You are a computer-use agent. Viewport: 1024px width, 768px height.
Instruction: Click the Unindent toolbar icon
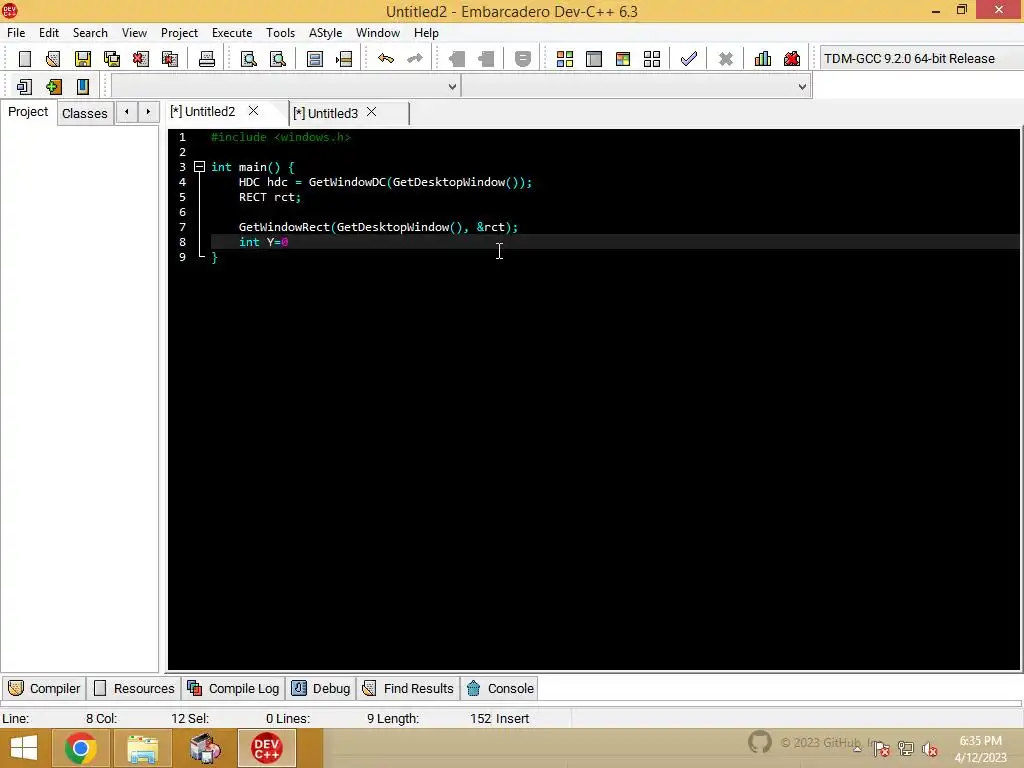486,59
